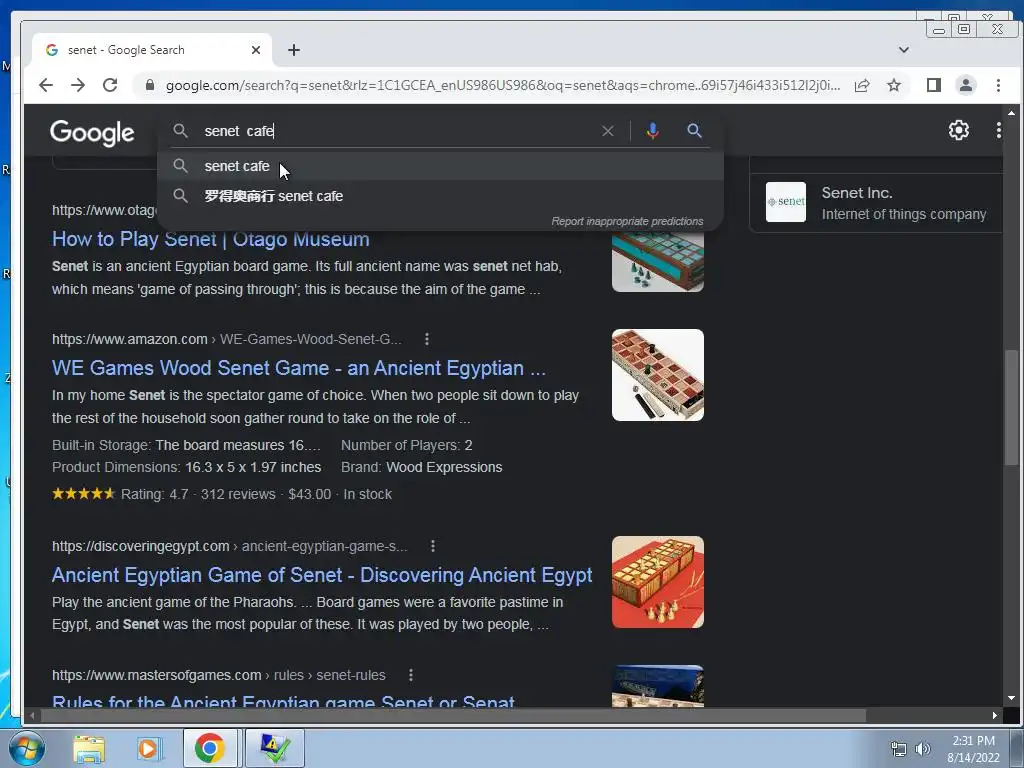This screenshot has width=1024, height=768.
Task: Select the '罗得奥商行 senet cafe' suggestion
Action: click(x=441, y=196)
